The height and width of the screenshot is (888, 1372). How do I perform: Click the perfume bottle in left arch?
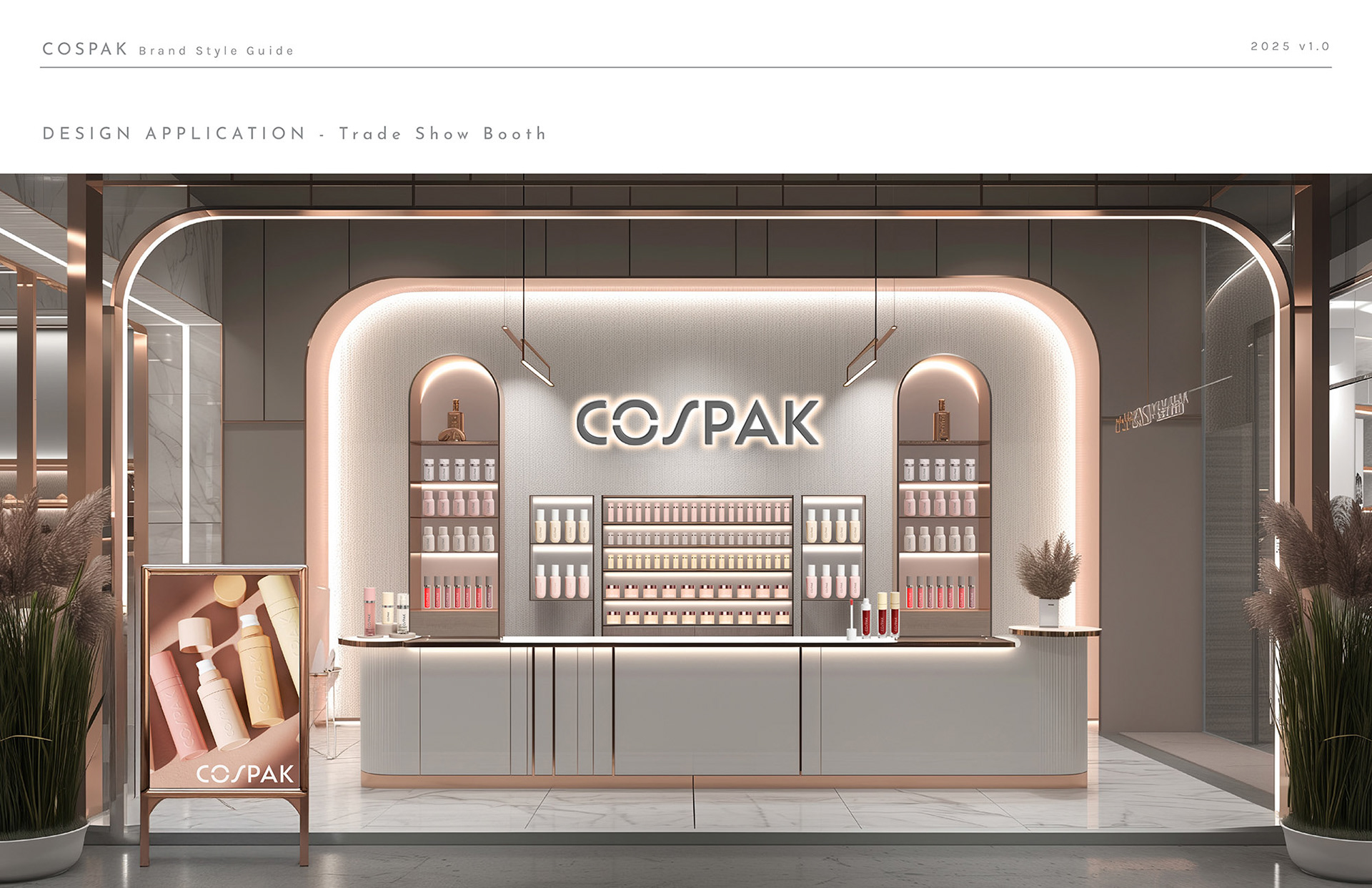coord(454,420)
